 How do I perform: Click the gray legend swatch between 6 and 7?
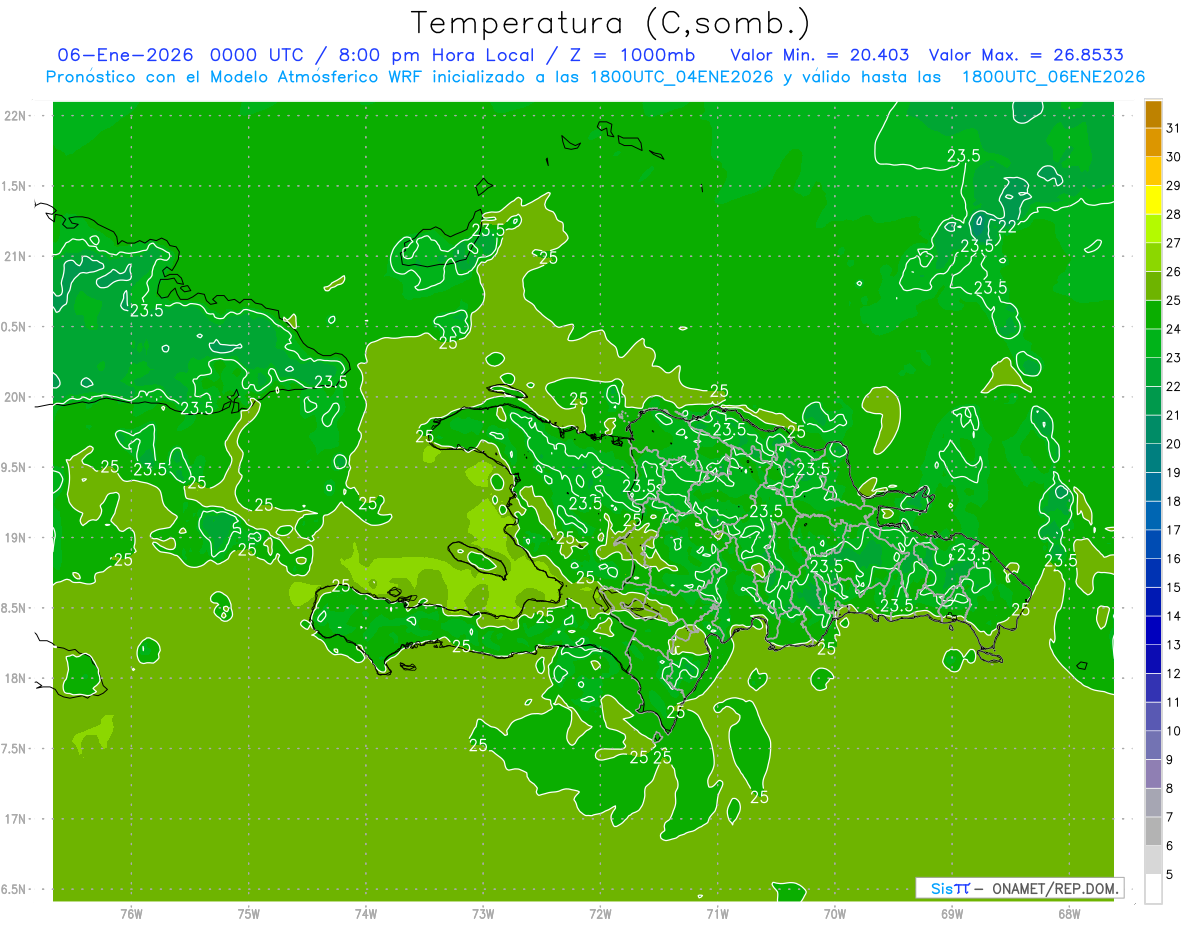coord(1153,831)
